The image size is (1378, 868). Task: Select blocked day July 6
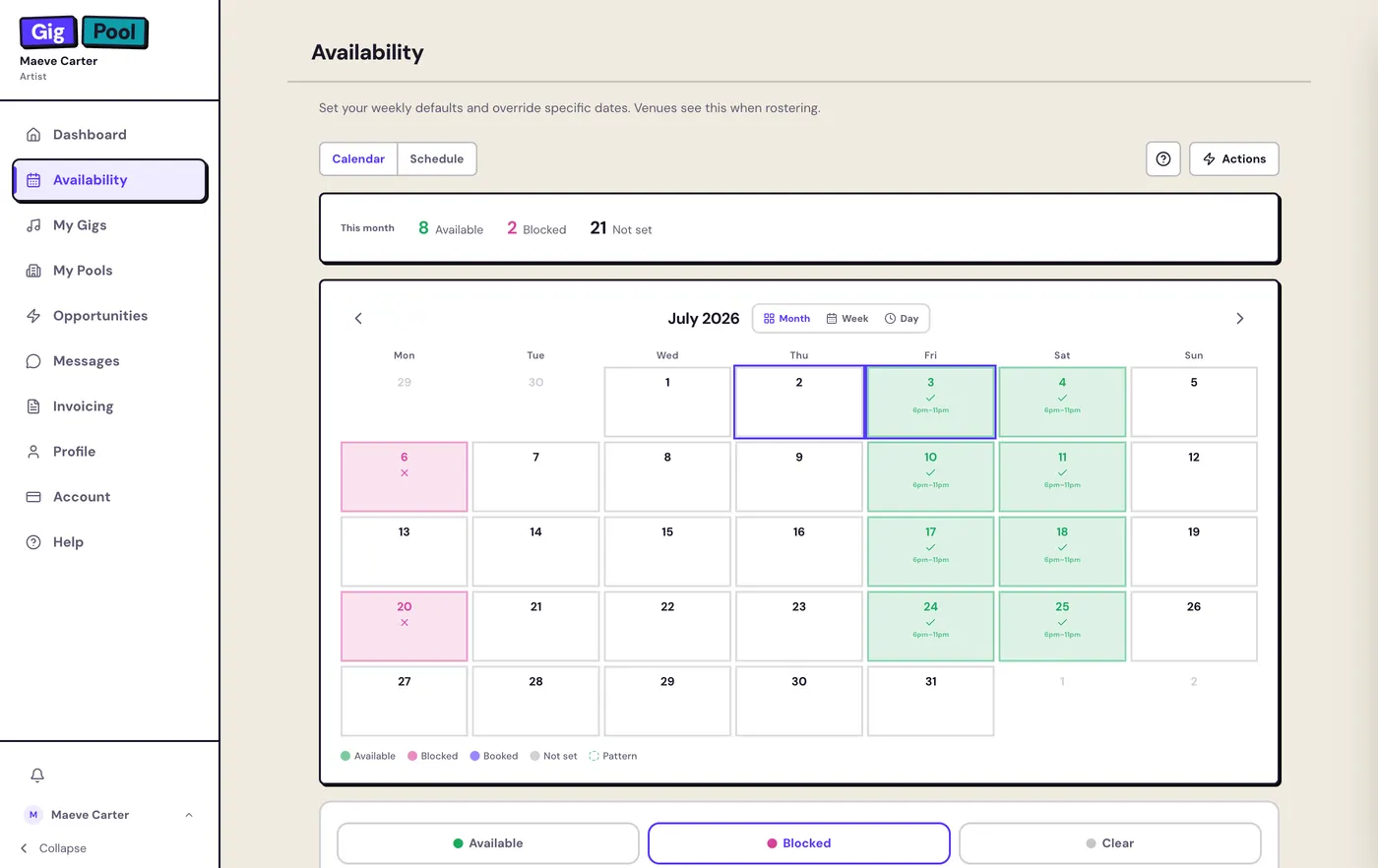click(405, 476)
